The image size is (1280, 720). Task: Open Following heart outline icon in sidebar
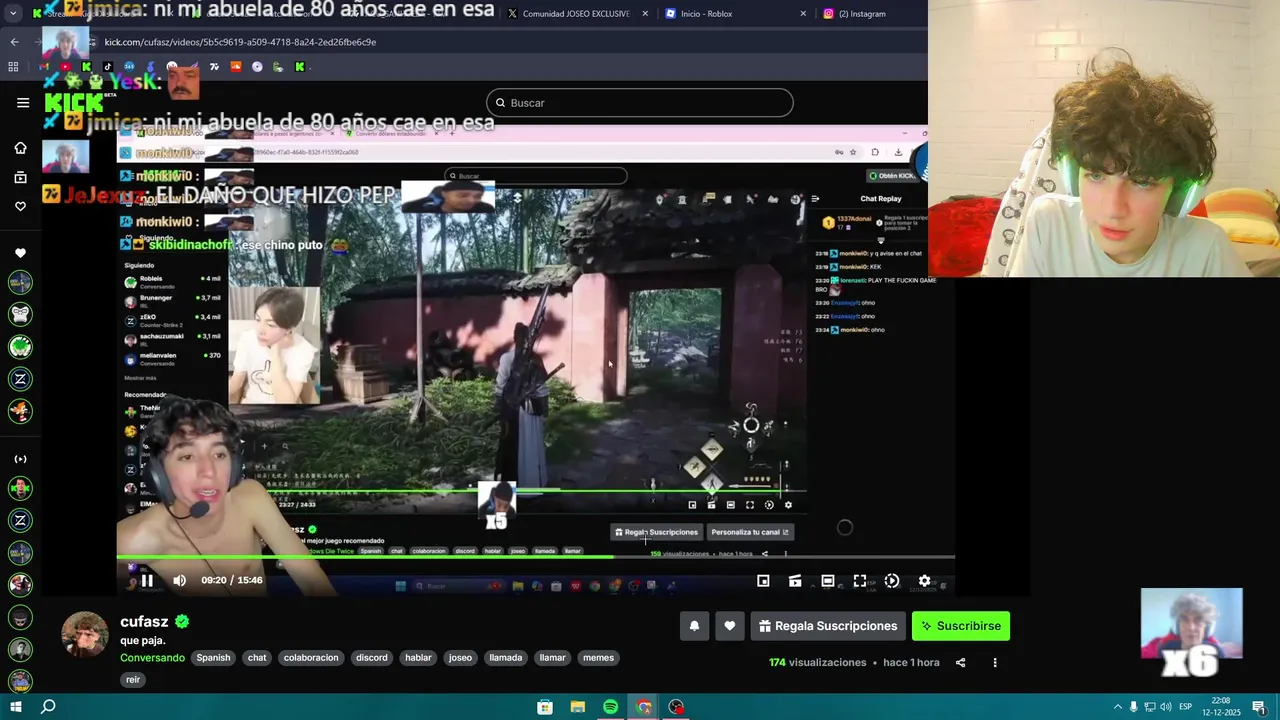[x=20, y=206]
